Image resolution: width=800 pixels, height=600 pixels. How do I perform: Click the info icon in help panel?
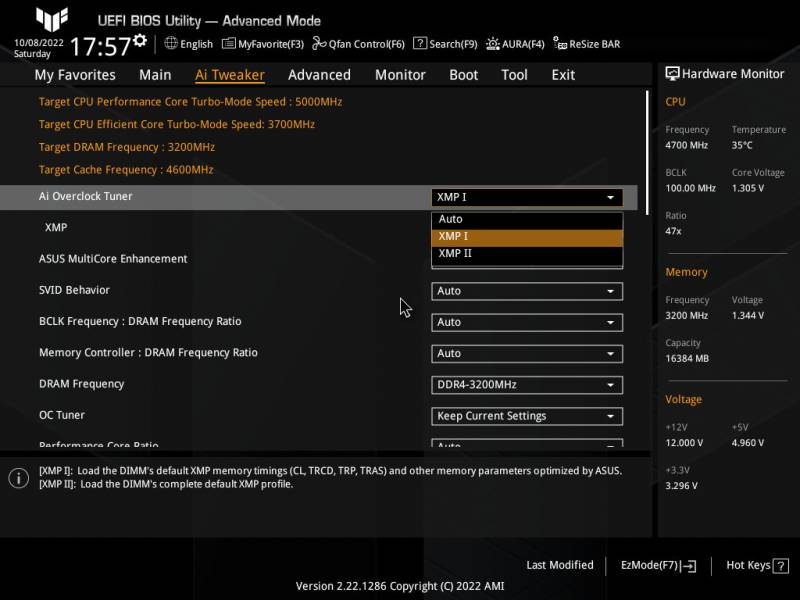pos(19,478)
